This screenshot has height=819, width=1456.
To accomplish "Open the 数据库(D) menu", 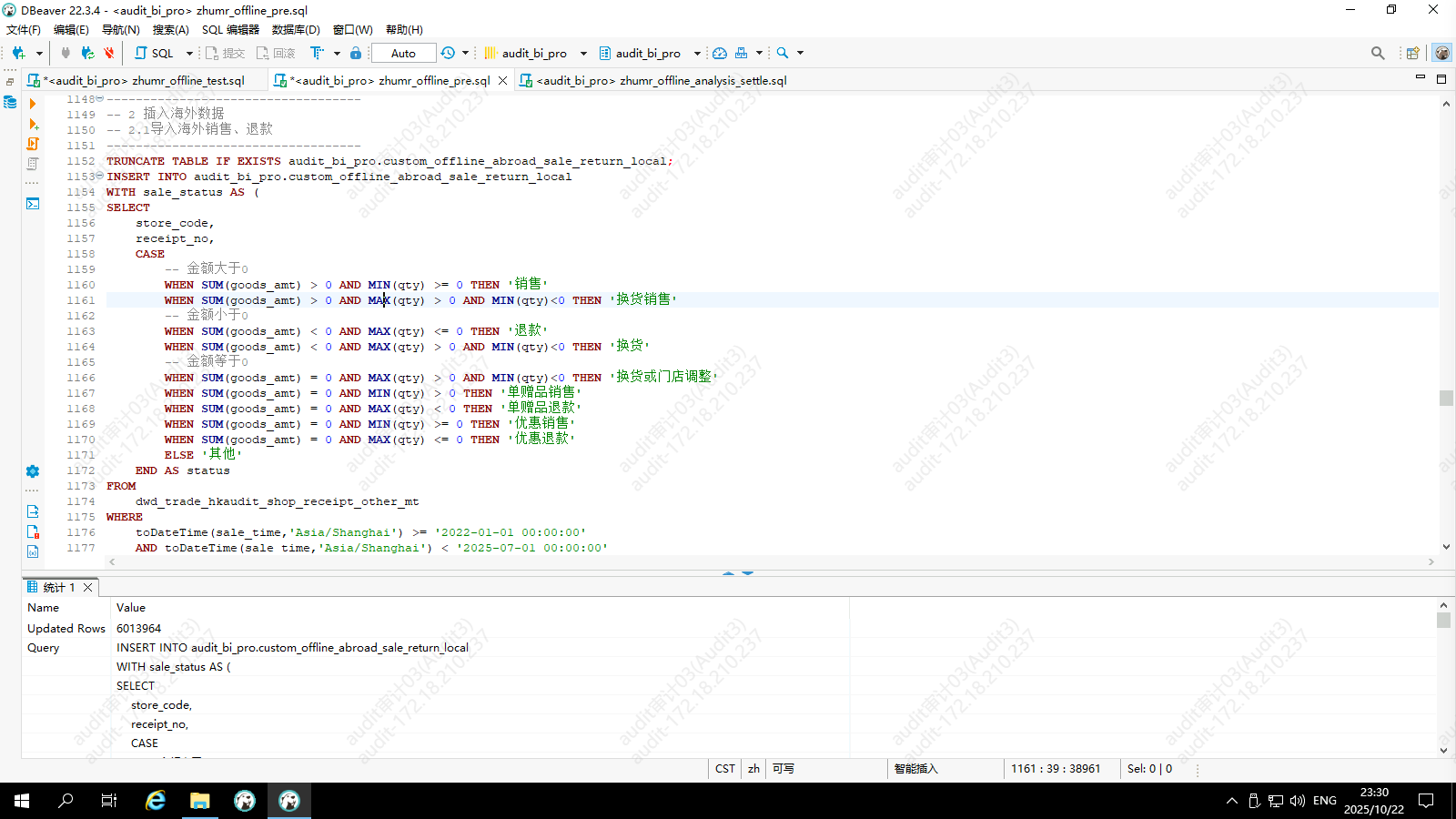I will (296, 29).
